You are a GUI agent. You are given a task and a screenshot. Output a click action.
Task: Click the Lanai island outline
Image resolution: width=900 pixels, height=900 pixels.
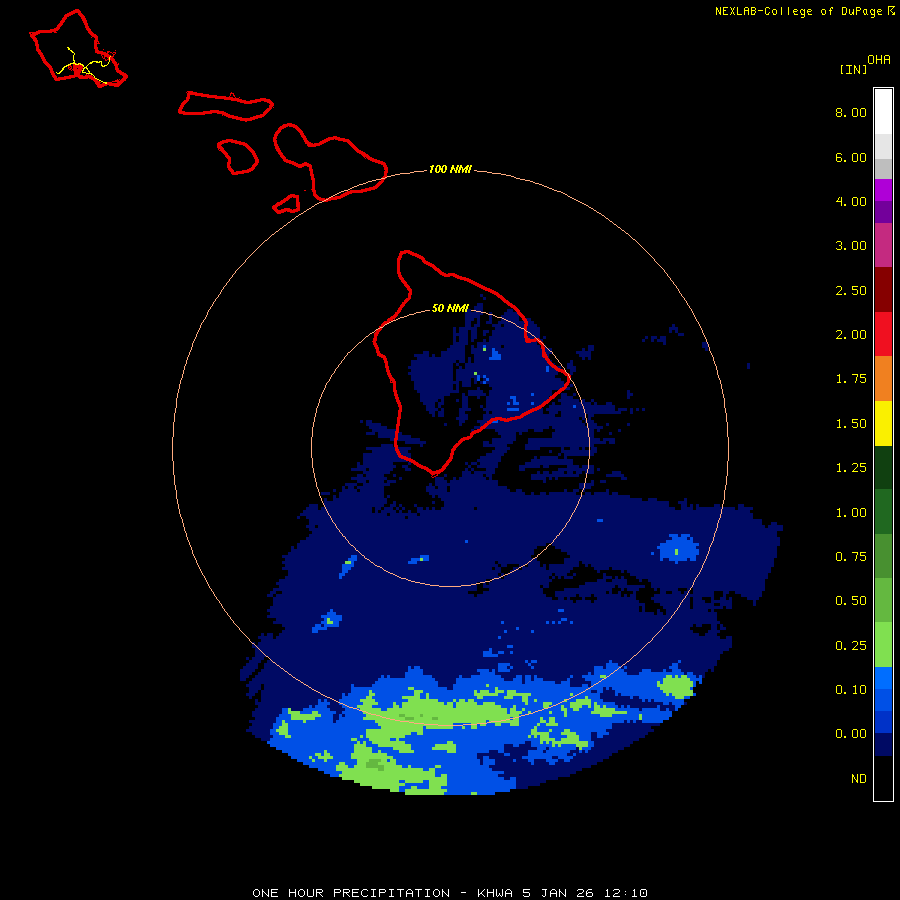(238, 156)
